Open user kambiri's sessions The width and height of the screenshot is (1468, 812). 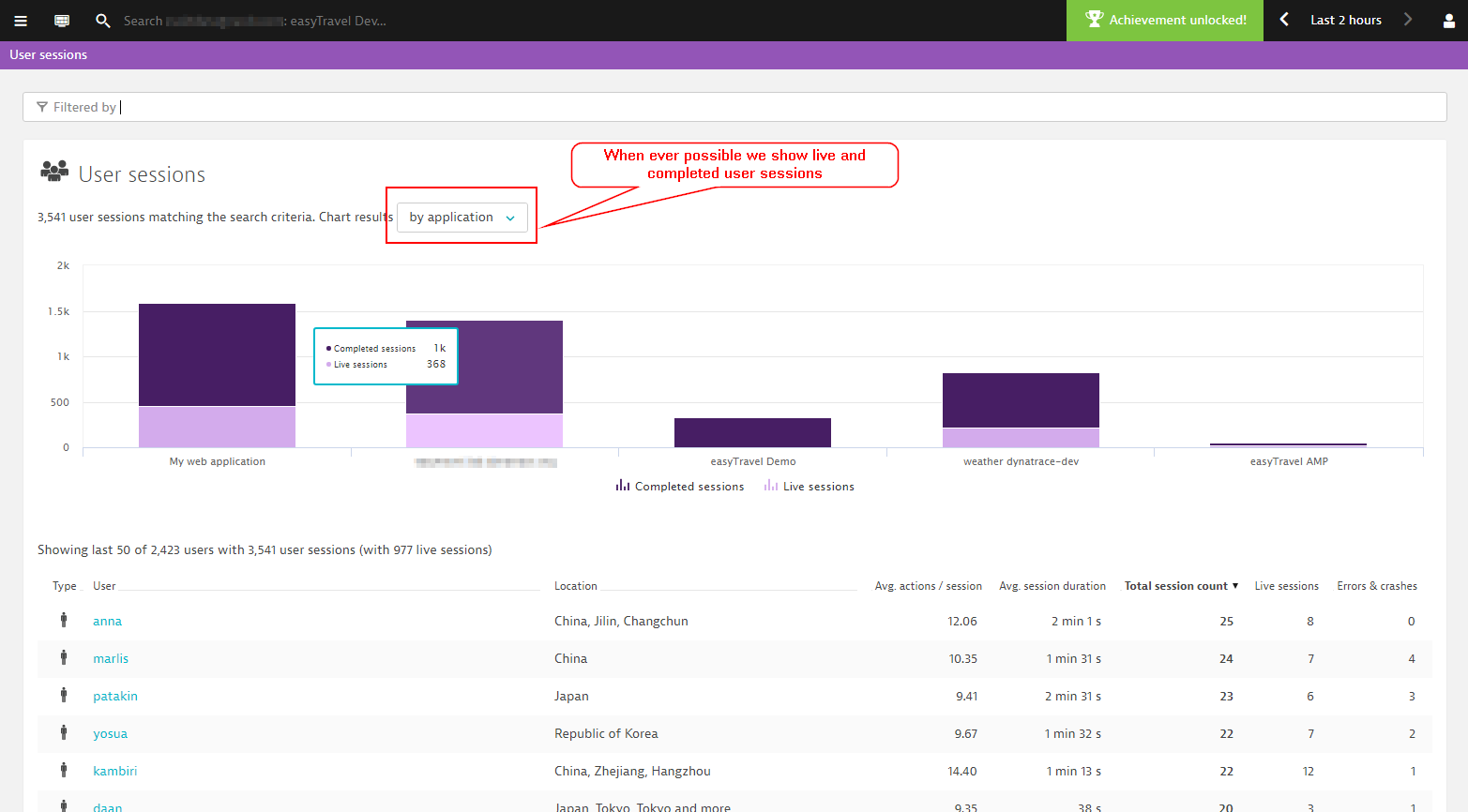[114, 771]
